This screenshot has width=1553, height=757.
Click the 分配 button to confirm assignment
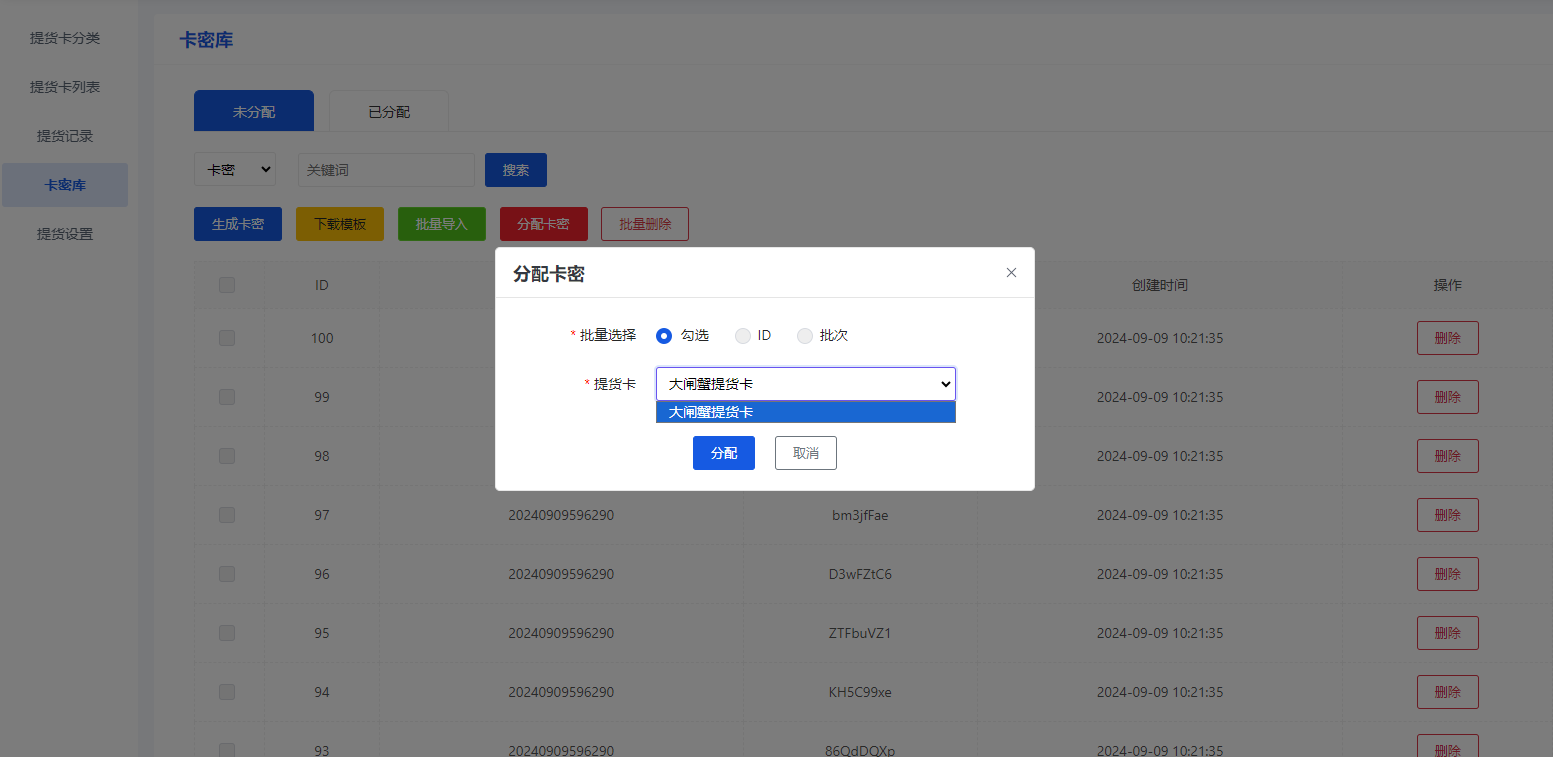tap(723, 452)
